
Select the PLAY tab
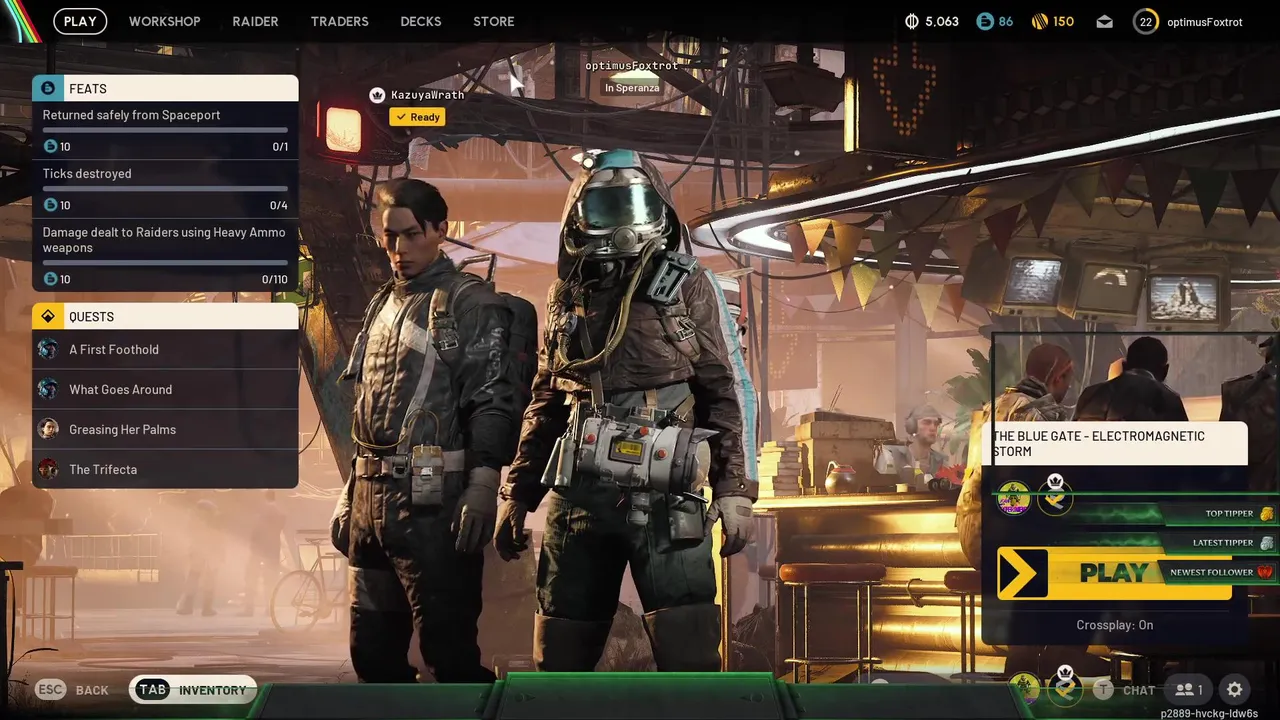[x=80, y=21]
